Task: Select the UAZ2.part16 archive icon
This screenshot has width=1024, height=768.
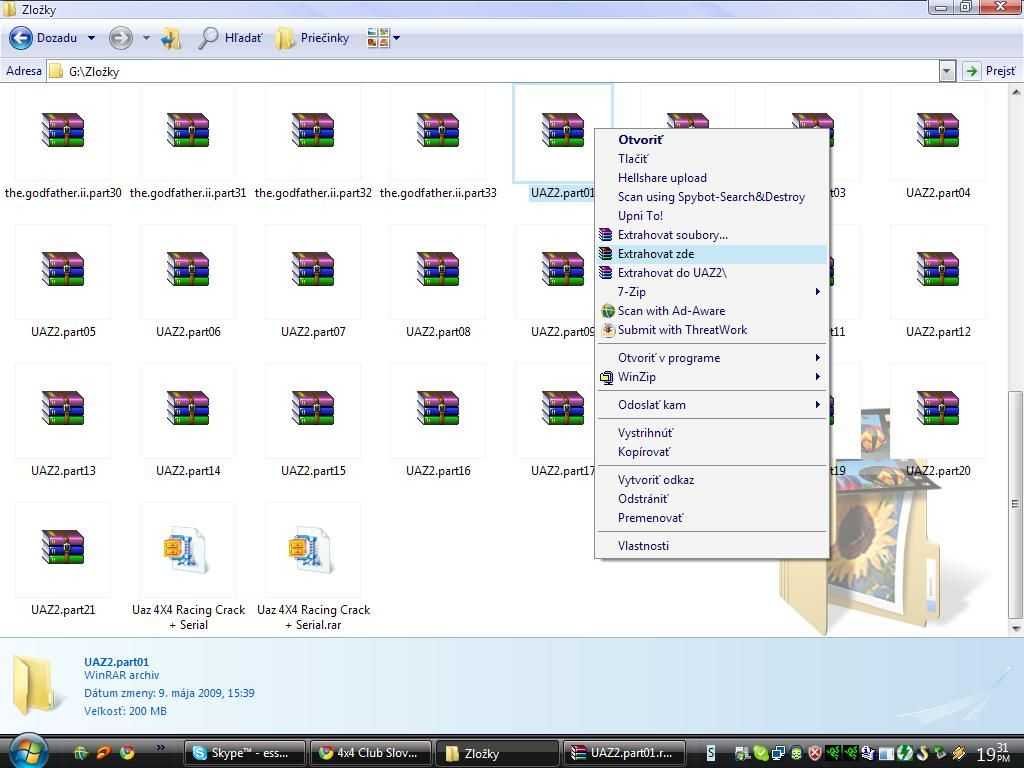Action: [438, 408]
